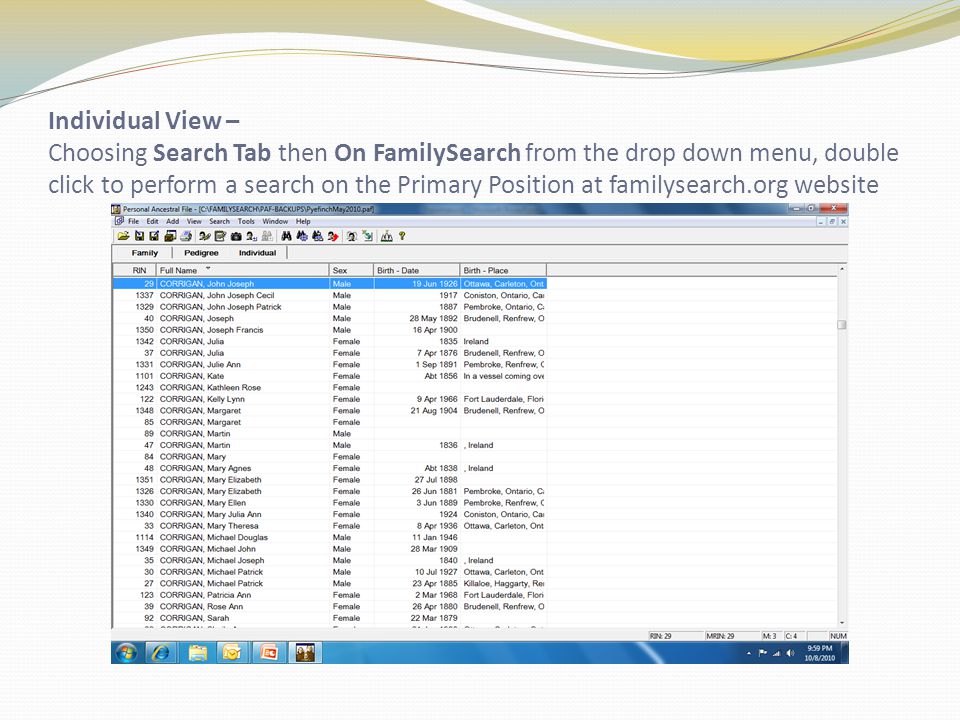Select the row CORRIGAN, Julie Ann

tap(329, 364)
